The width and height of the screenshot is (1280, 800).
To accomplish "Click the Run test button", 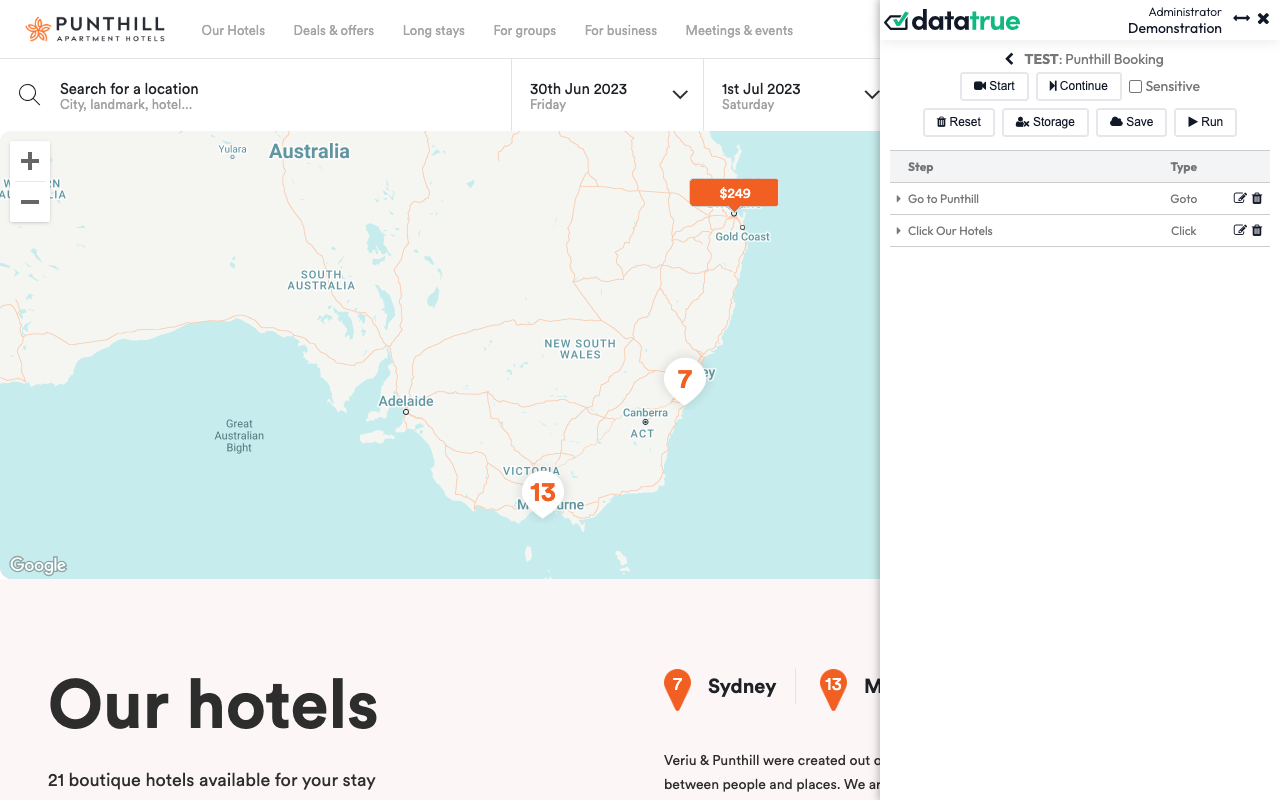I will coord(1205,122).
